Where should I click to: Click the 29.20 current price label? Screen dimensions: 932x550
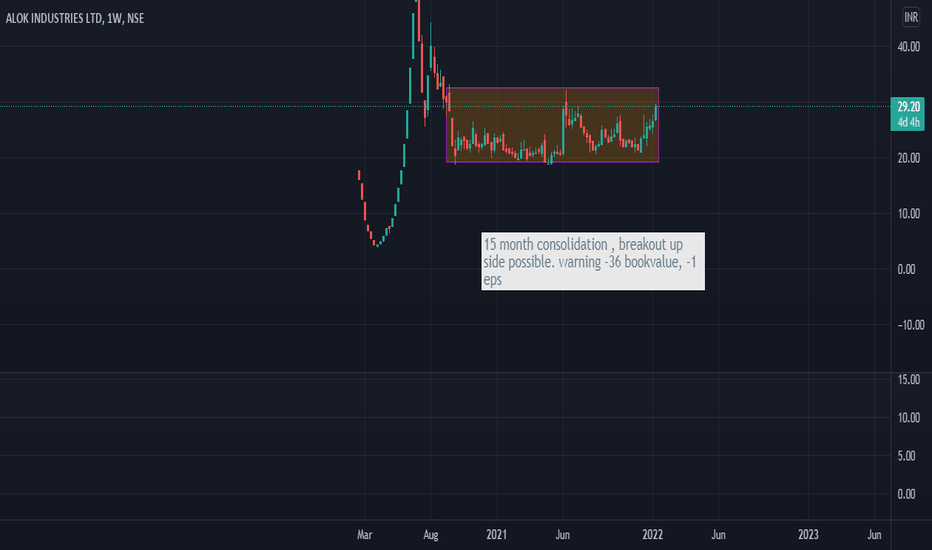[908, 107]
